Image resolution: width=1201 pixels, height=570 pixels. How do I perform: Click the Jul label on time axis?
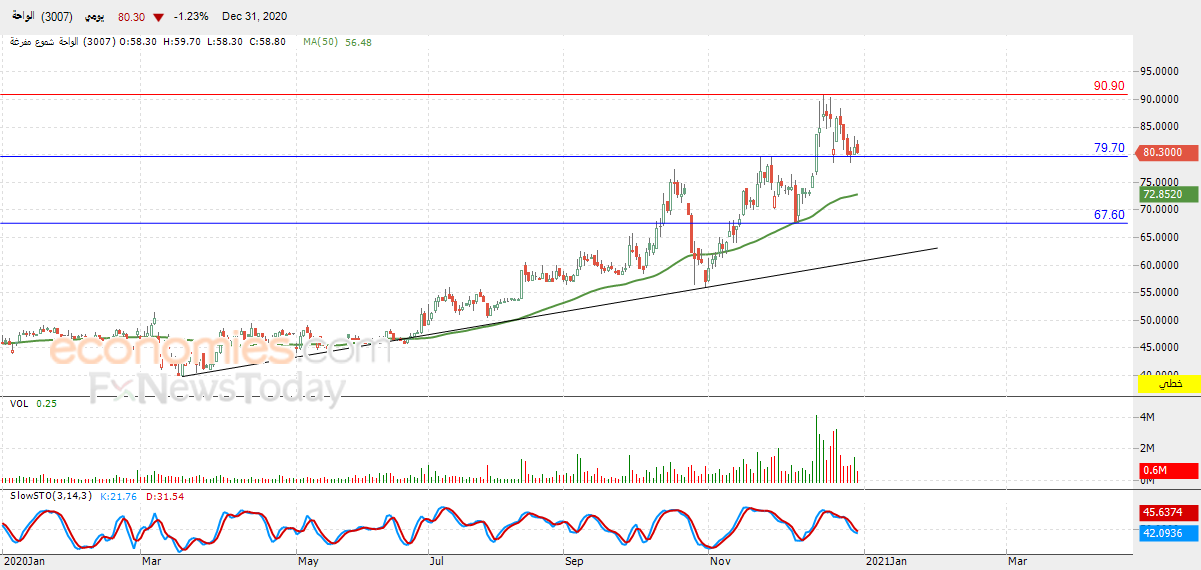pyautogui.click(x=437, y=562)
